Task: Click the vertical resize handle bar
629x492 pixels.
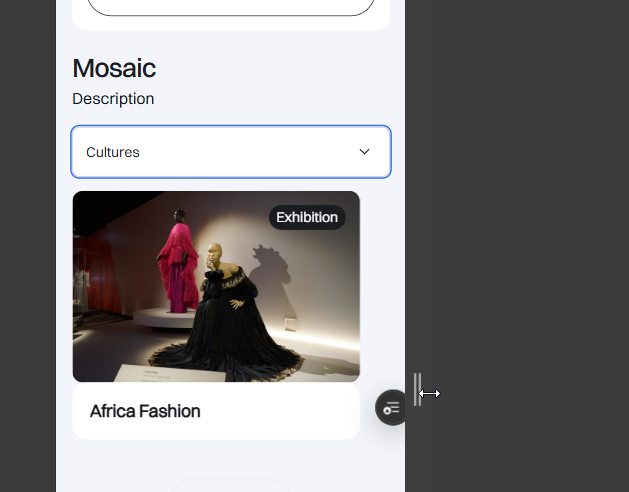Action: coord(417,389)
